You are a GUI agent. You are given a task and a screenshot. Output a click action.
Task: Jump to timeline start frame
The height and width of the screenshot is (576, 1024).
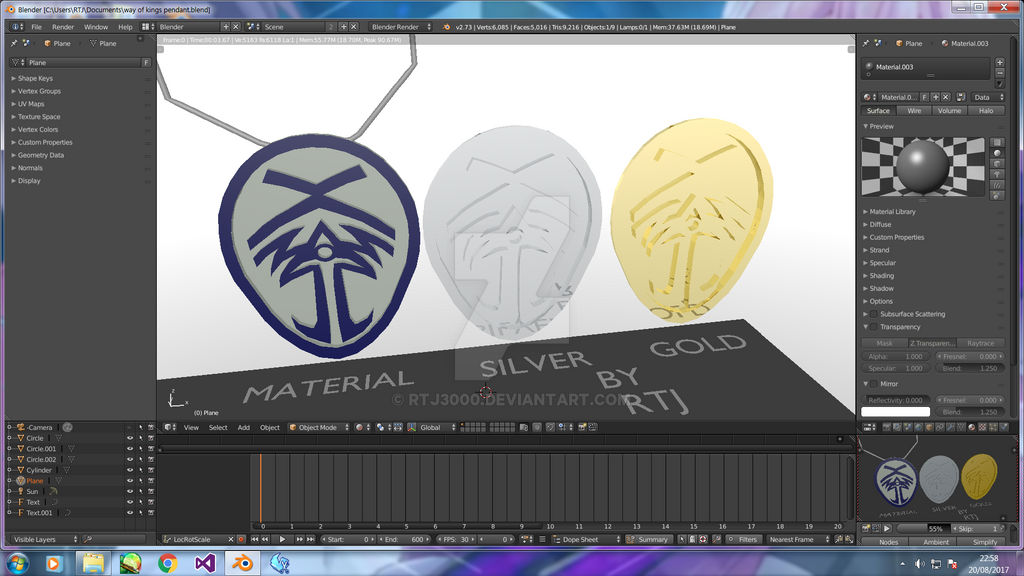tap(255, 539)
